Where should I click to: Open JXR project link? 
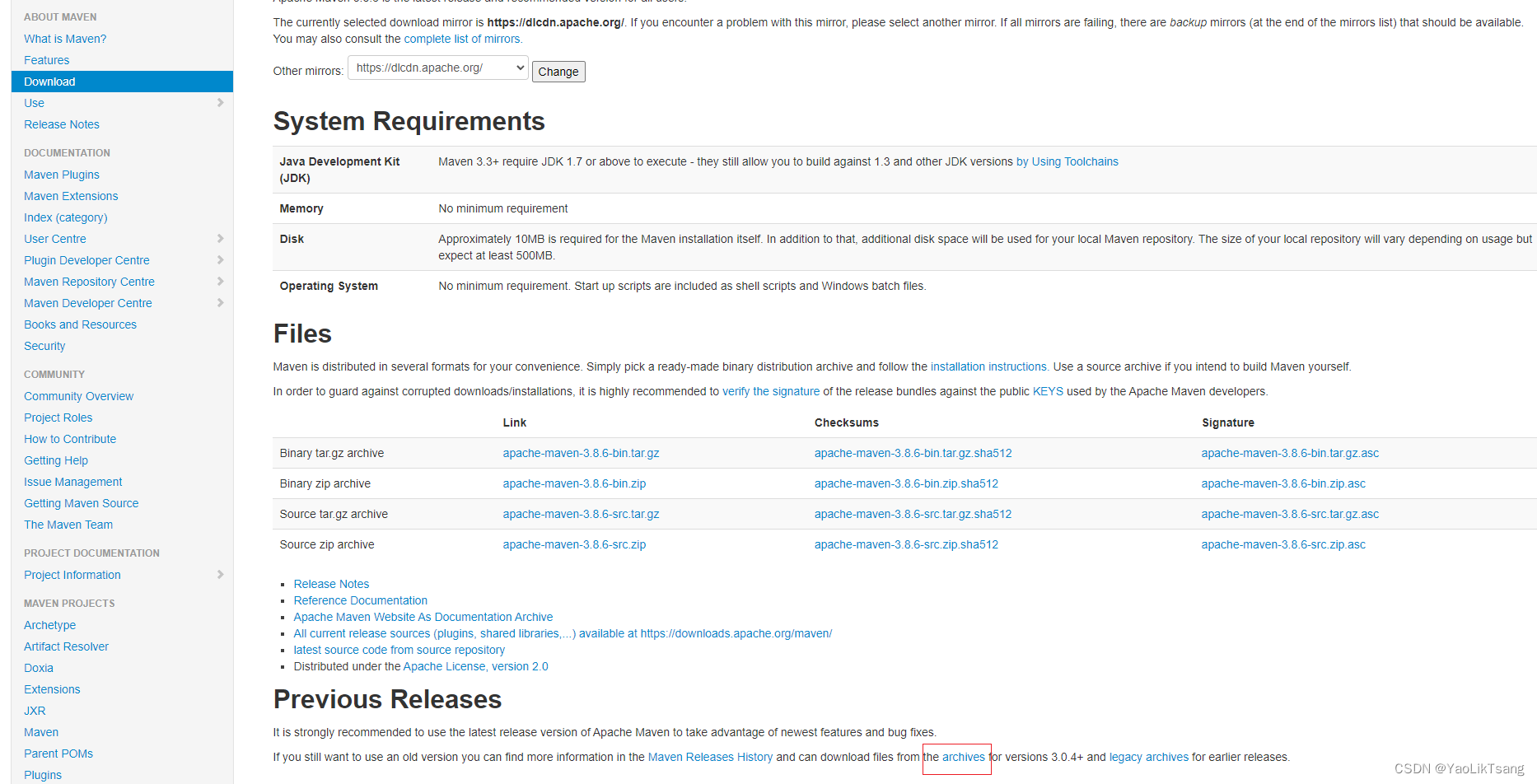35,711
